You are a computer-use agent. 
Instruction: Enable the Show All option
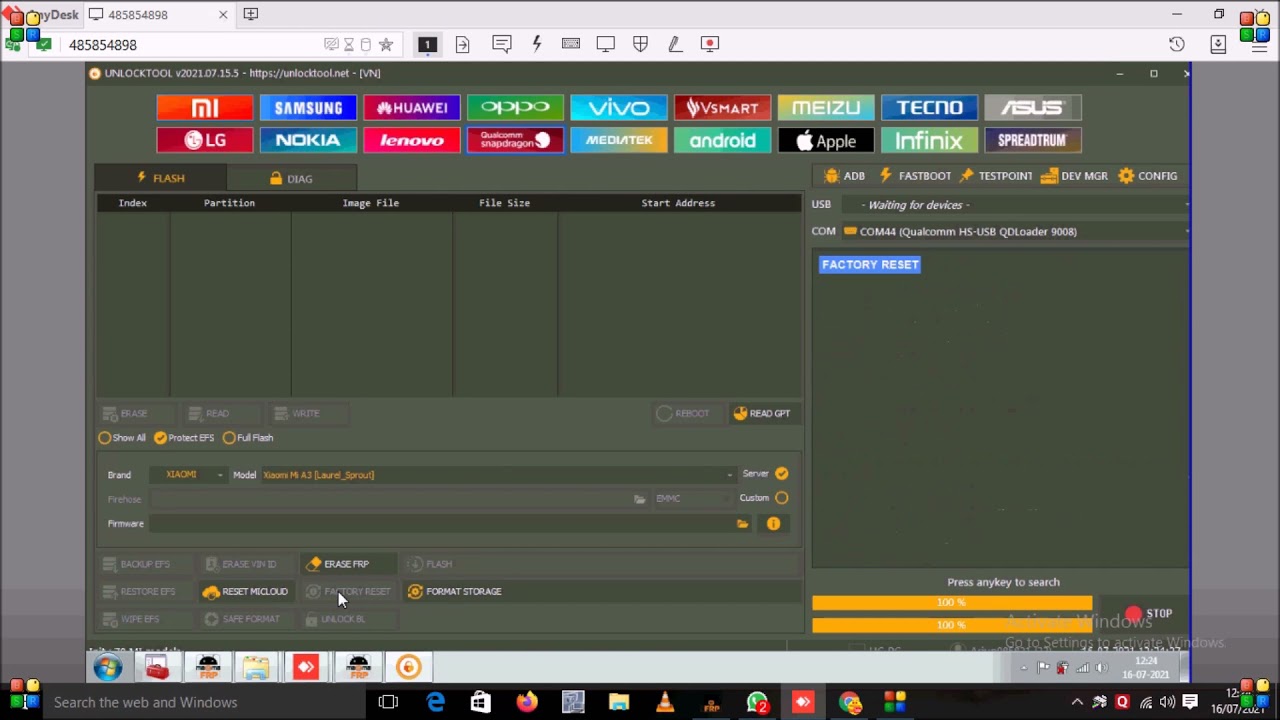[122, 438]
